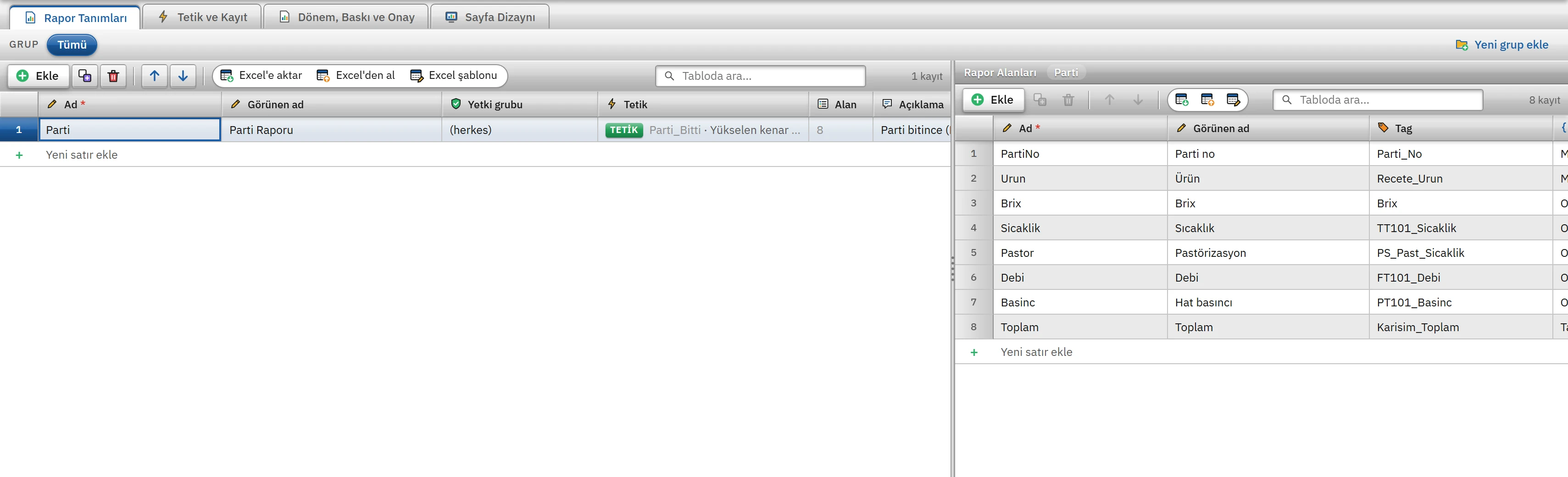This screenshot has width=1568, height=477.
Task: Open the TETİK Parti_Bitti trigger cell
Action: 703,130
